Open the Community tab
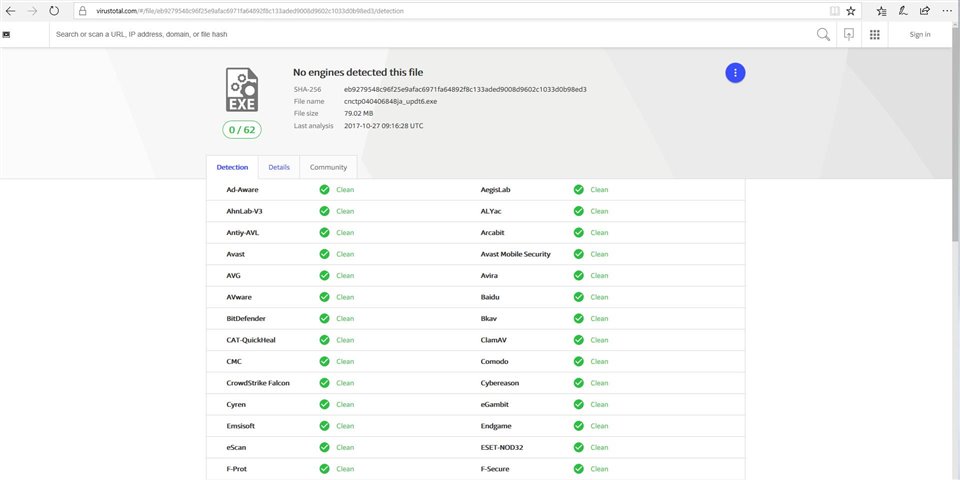This screenshot has width=960, height=480. click(328, 167)
